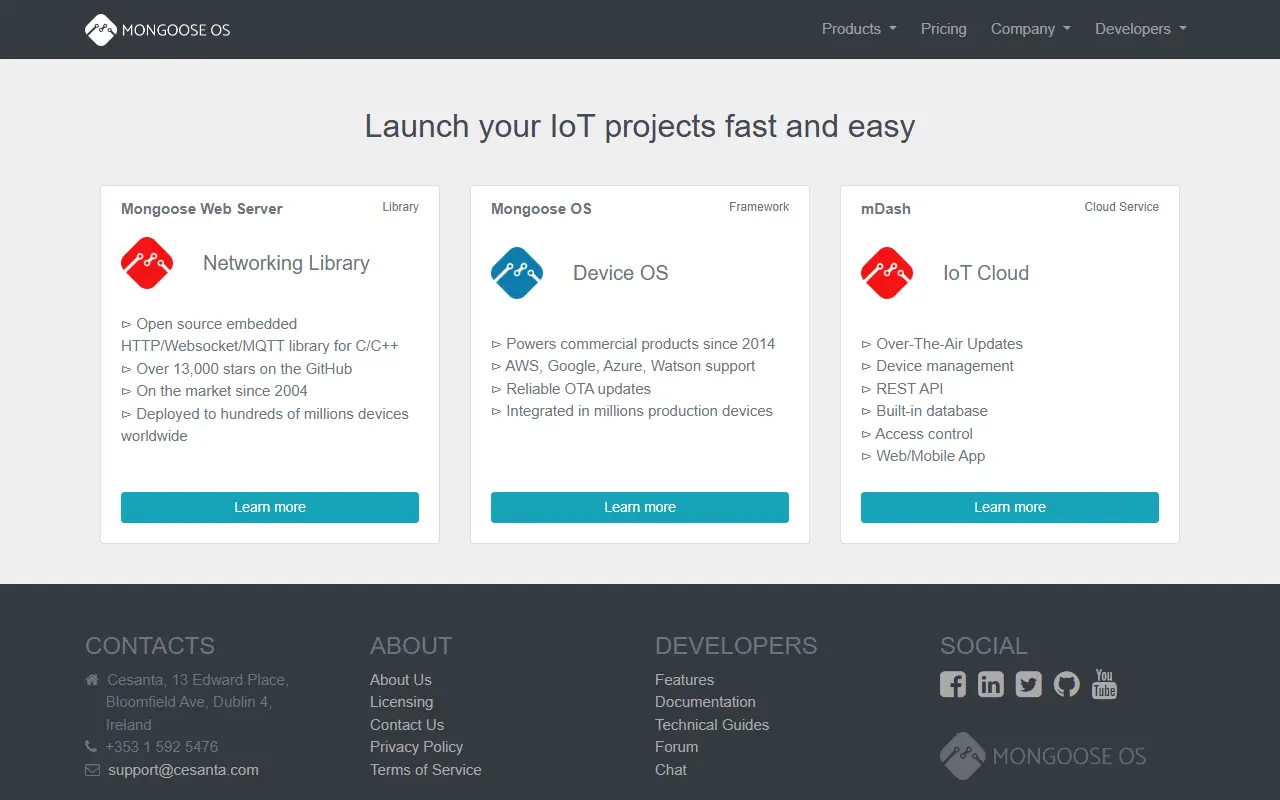Image resolution: width=1280 pixels, height=800 pixels.
Task: Click the red Networking Library icon
Action: pos(147,263)
